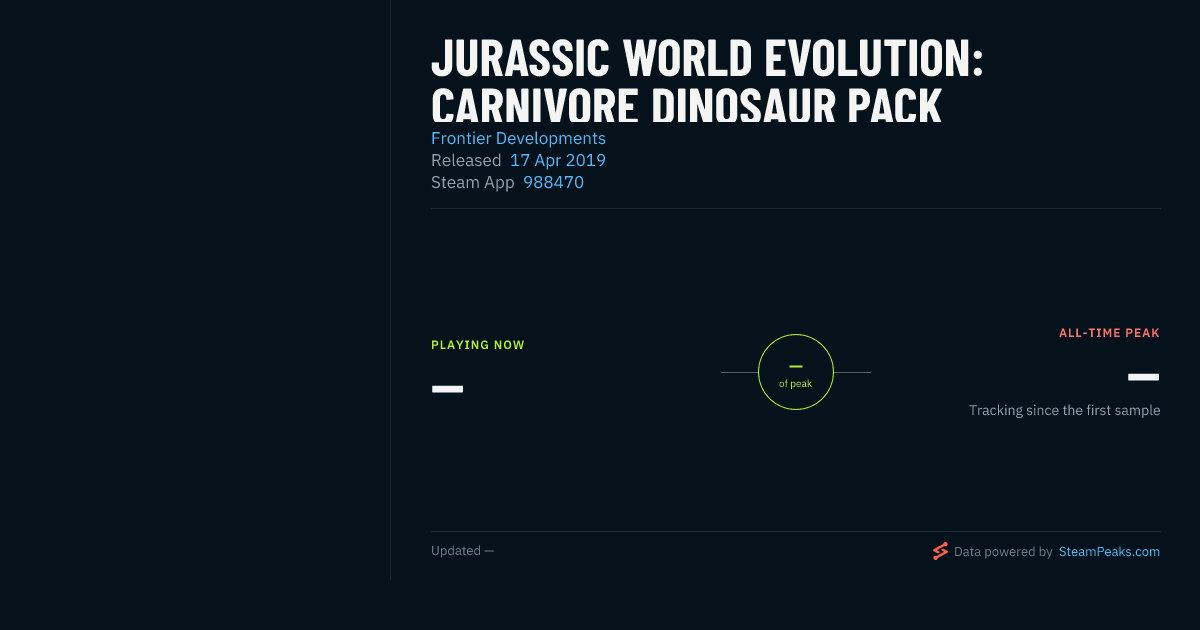Viewport: 1200px width, 630px height.
Task: Click the Tracking since the first sample text
Action: [1064, 410]
